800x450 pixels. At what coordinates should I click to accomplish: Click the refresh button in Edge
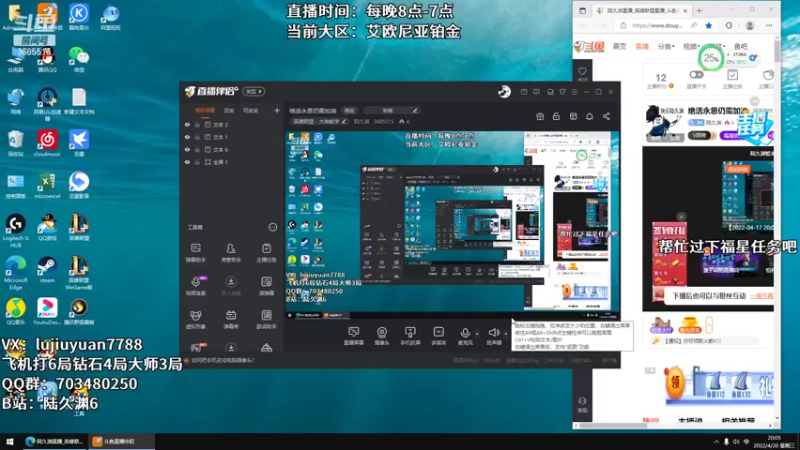729,26
